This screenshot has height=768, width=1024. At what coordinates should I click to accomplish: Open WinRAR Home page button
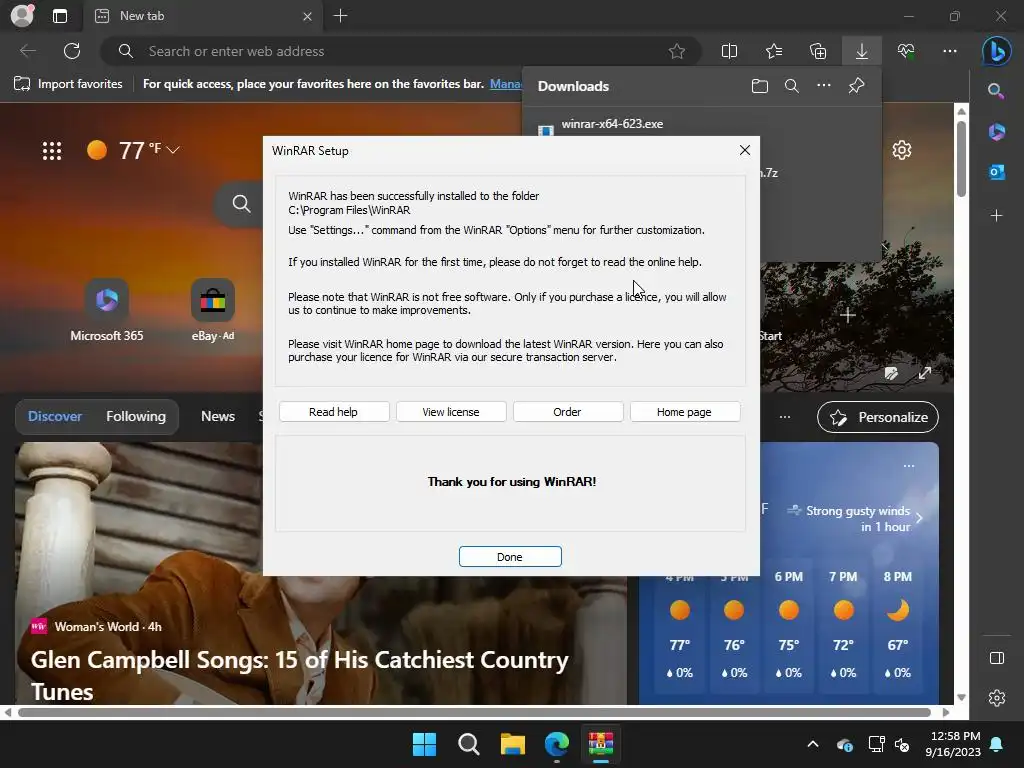click(684, 412)
